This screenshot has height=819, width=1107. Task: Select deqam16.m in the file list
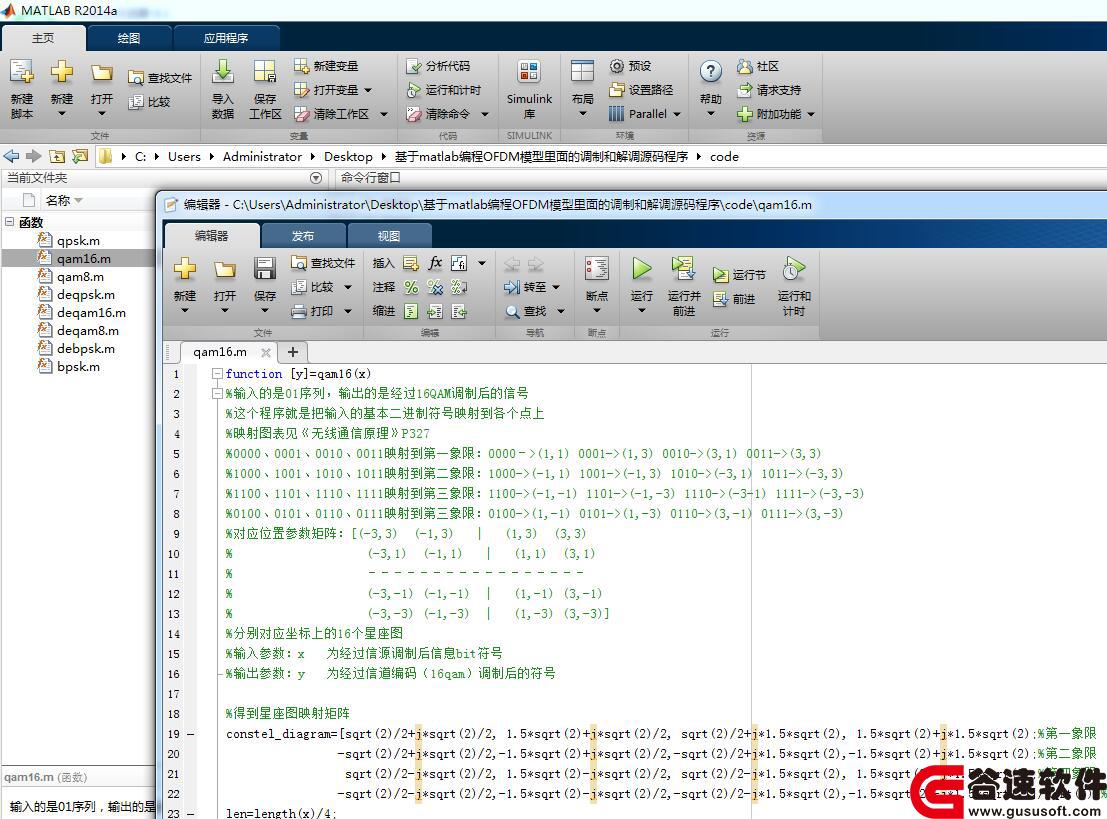(x=91, y=313)
